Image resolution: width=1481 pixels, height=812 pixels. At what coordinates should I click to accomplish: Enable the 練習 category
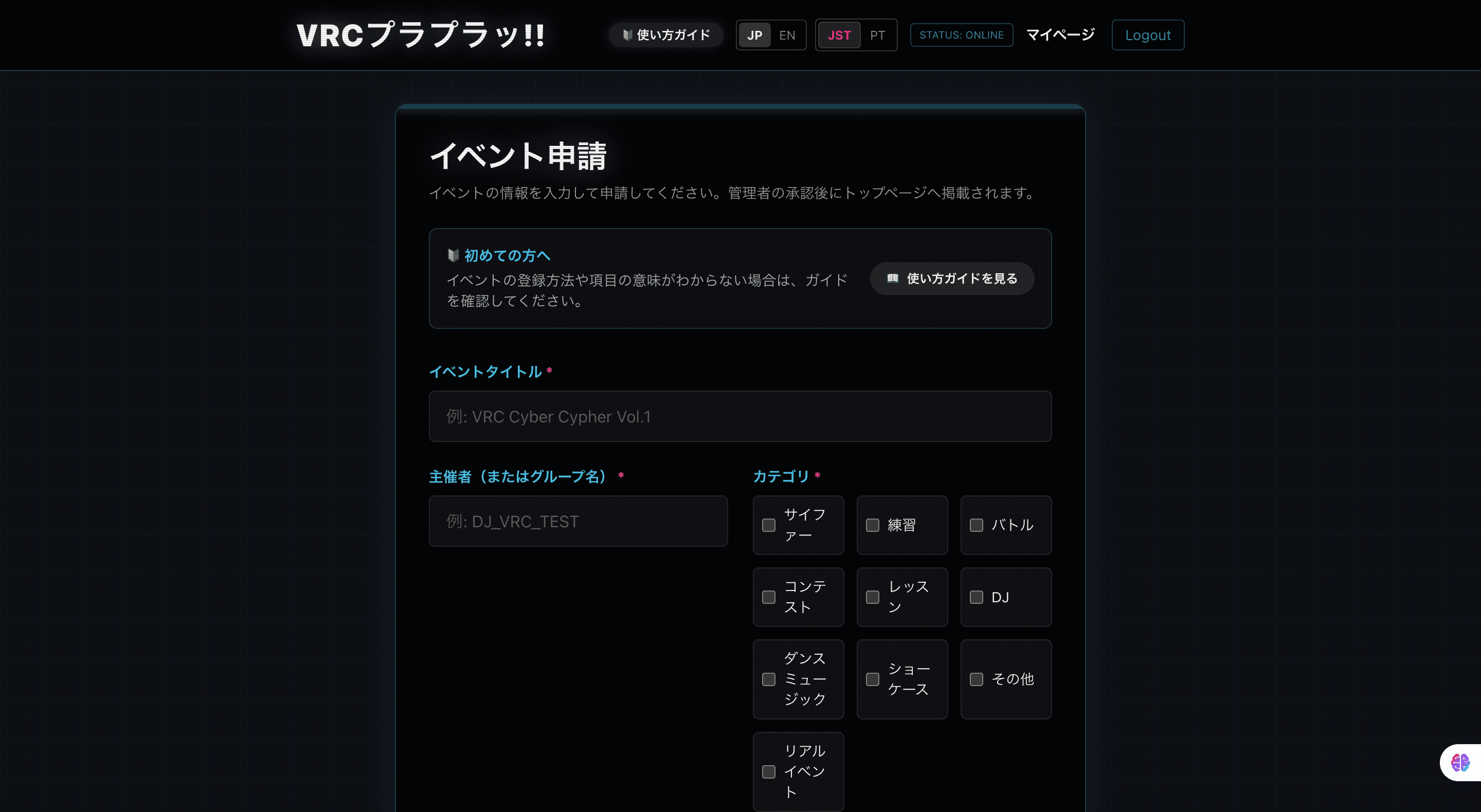point(872,525)
